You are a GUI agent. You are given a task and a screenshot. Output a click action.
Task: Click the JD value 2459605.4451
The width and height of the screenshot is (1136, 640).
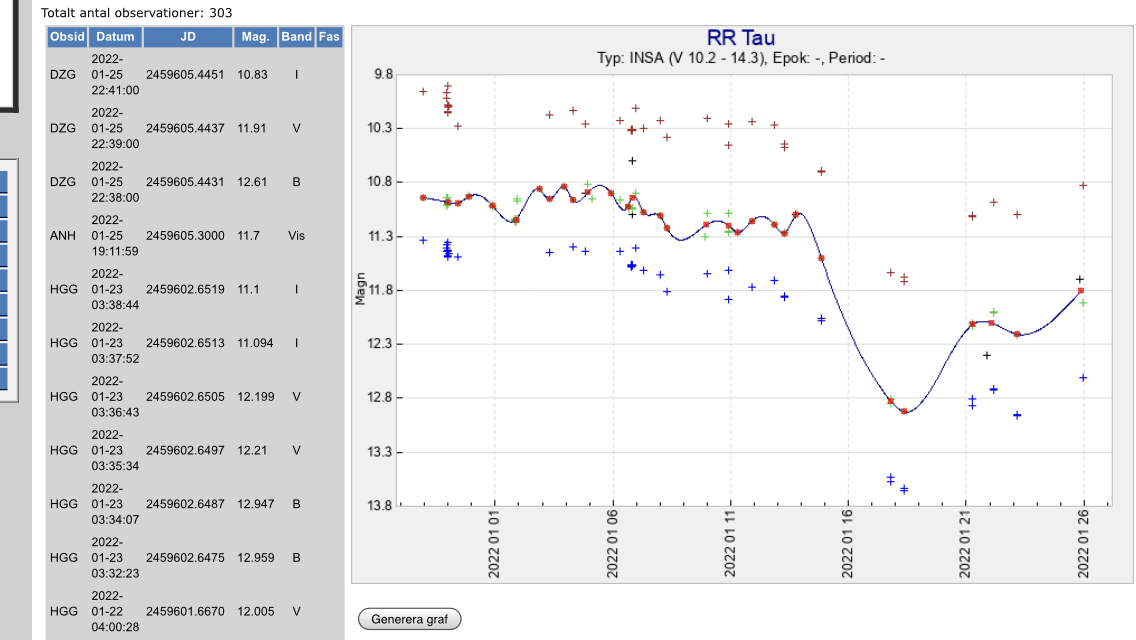point(184,74)
